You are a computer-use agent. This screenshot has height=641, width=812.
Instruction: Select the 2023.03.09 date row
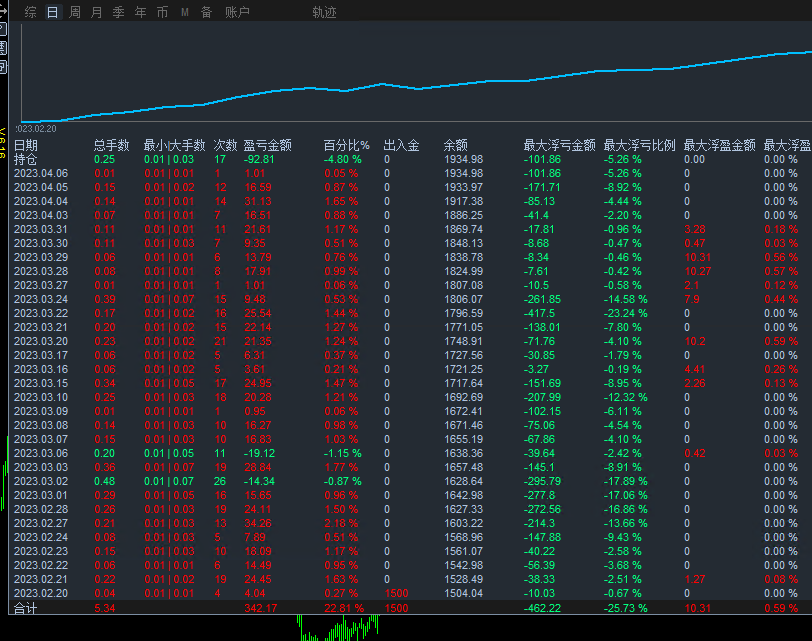click(410, 411)
